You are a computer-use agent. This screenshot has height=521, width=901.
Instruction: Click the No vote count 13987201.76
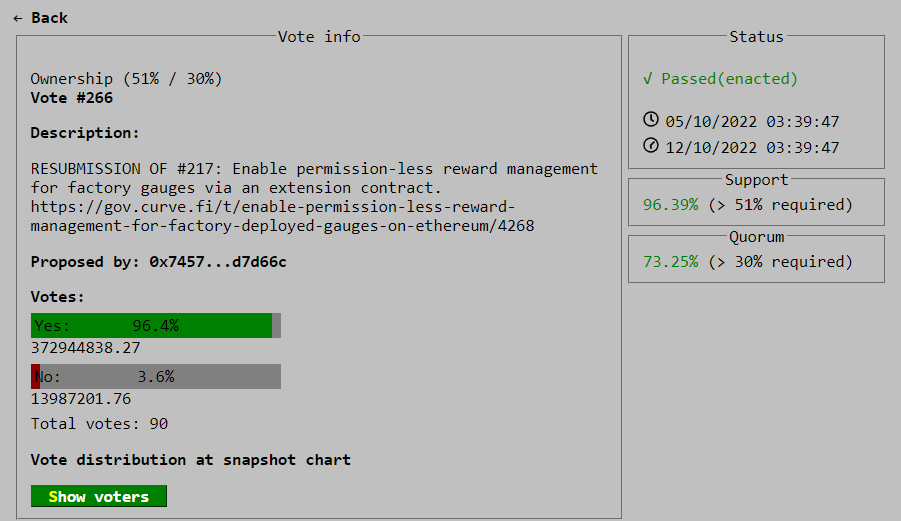pyautogui.click(x=81, y=399)
